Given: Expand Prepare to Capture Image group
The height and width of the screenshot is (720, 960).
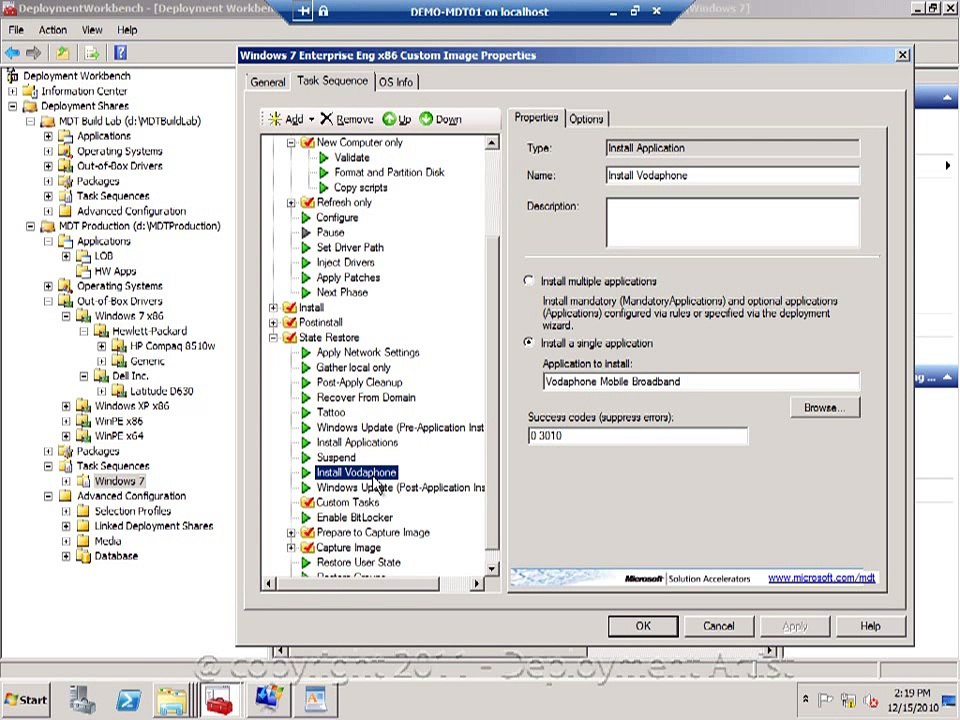Looking at the screenshot, I should click(x=291, y=533).
